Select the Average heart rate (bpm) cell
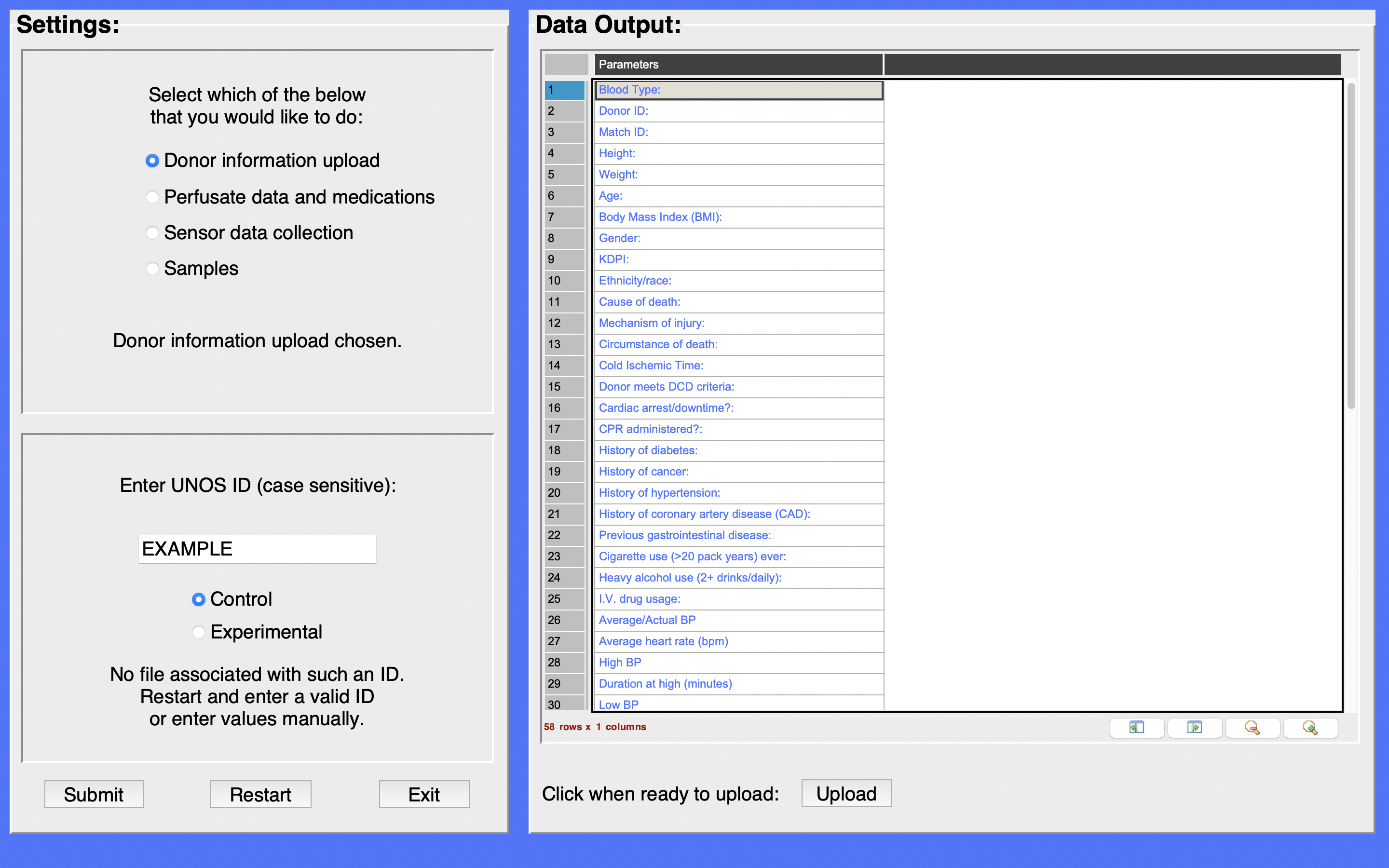1389x868 pixels. 739,642
